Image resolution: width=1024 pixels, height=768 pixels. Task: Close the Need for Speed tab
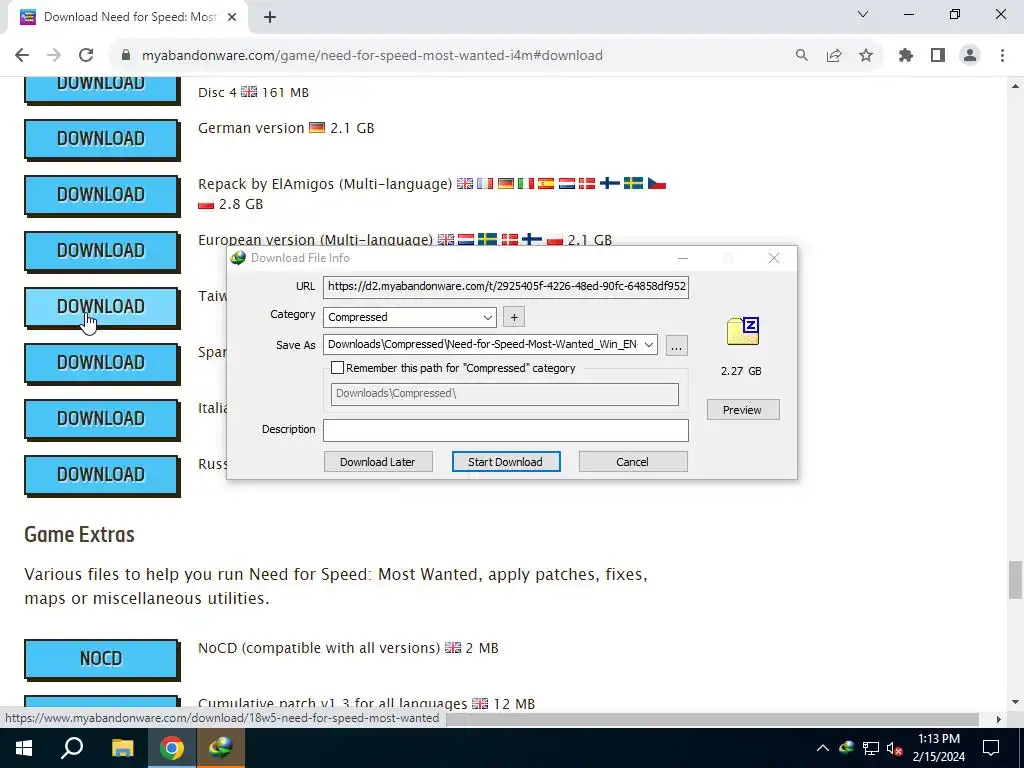tap(232, 18)
